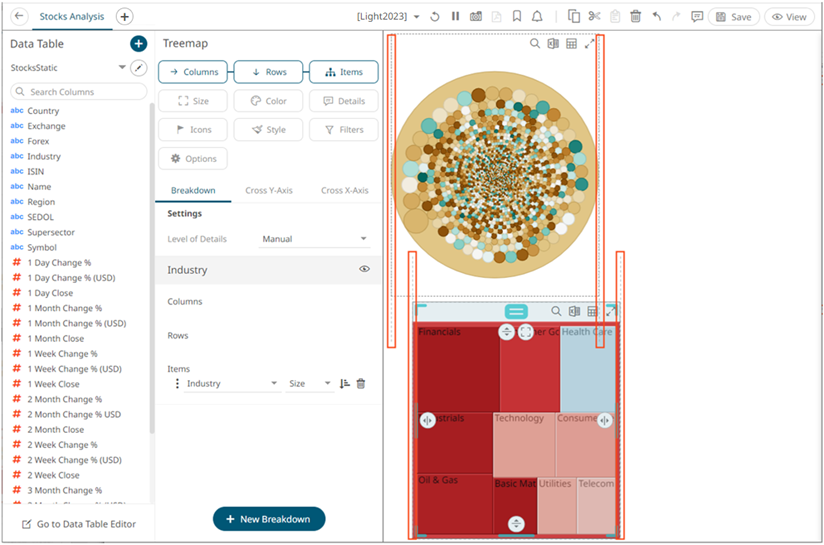Toggle Industry breakdown visibility eye icon
Viewport: 824px width, 545px height.
pyautogui.click(x=364, y=270)
